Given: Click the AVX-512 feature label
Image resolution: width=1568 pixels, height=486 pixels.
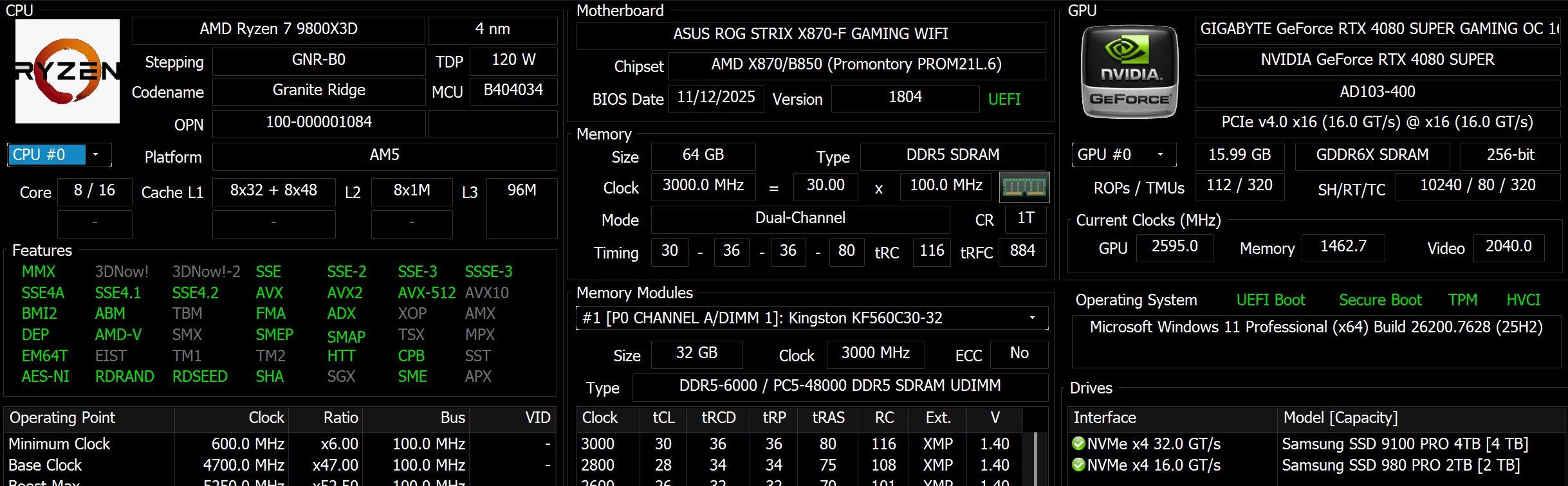Looking at the screenshot, I should (427, 293).
